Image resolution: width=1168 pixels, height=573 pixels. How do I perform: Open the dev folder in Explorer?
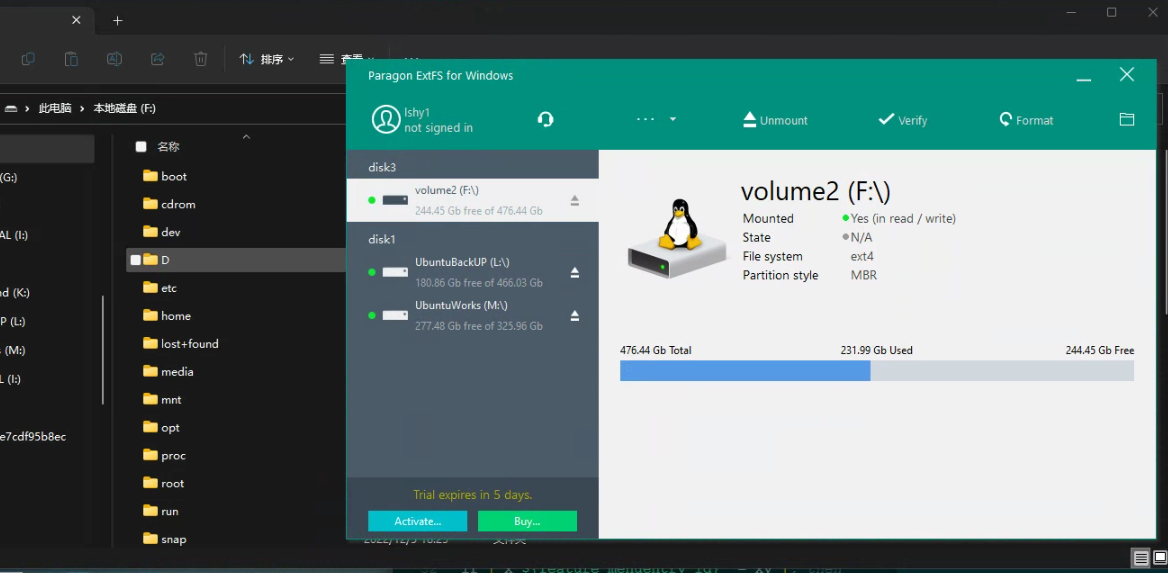pyautogui.click(x=162, y=232)
